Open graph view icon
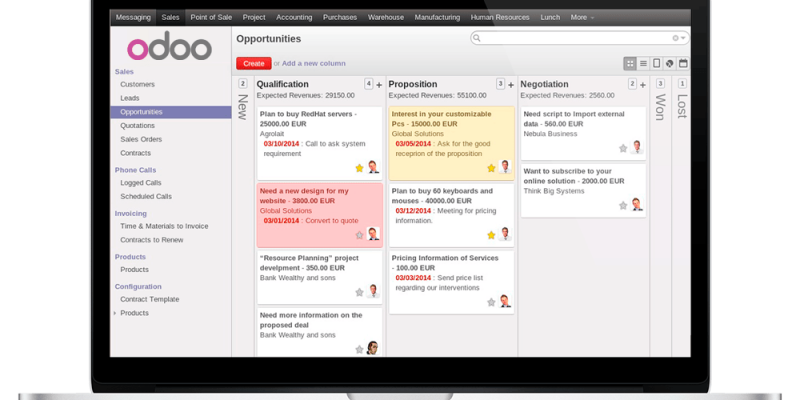 [x=670, y=63]
